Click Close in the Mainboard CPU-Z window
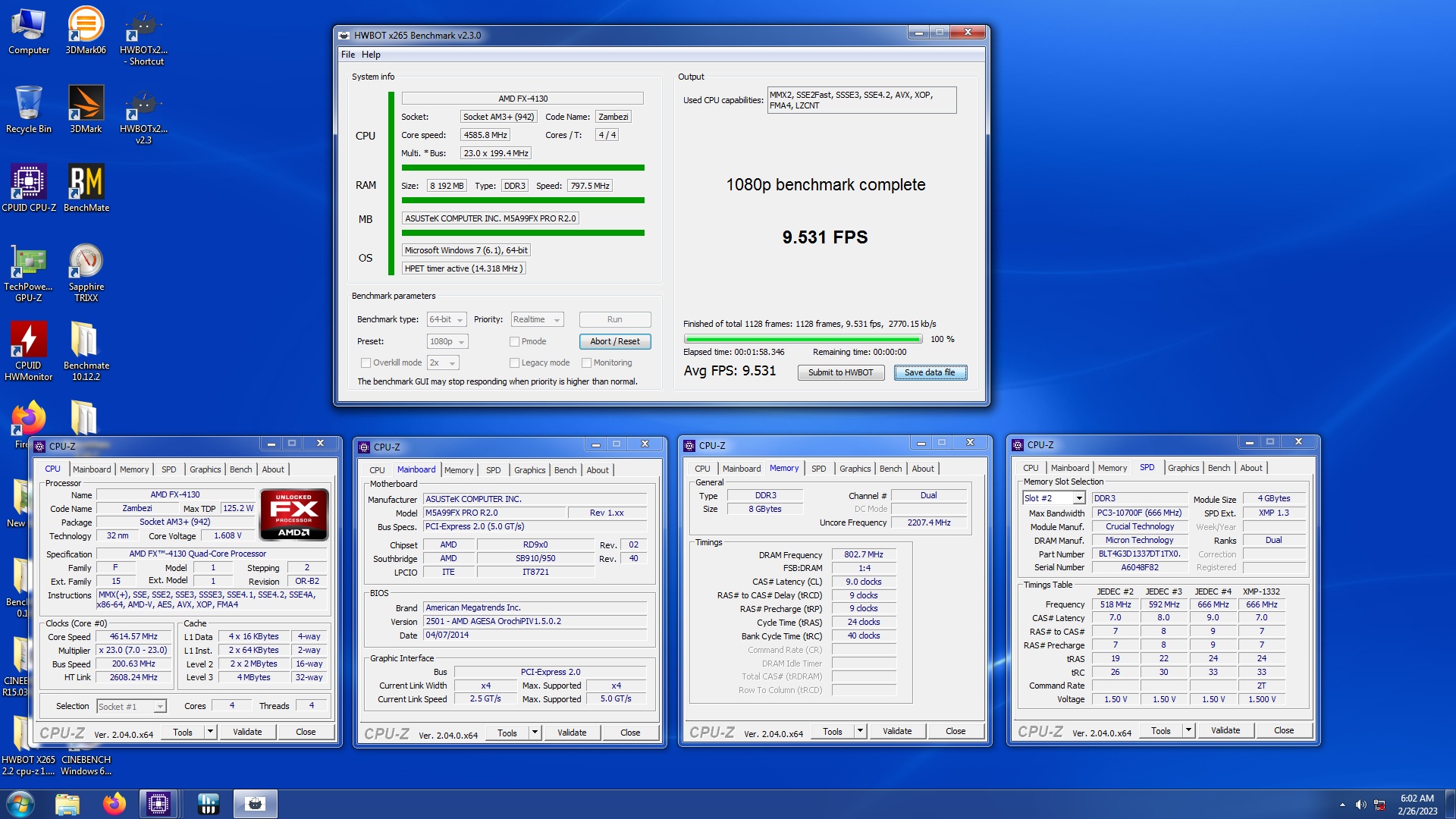 click(x=630, y=733)
